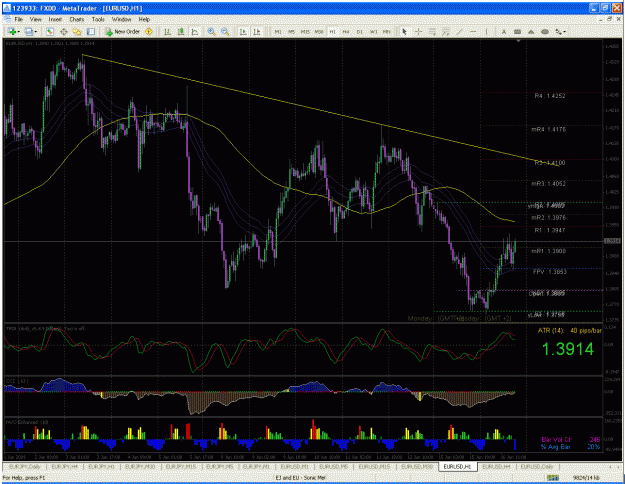
Task: Select the W1 timeframe button
Action: coord(373,31)
